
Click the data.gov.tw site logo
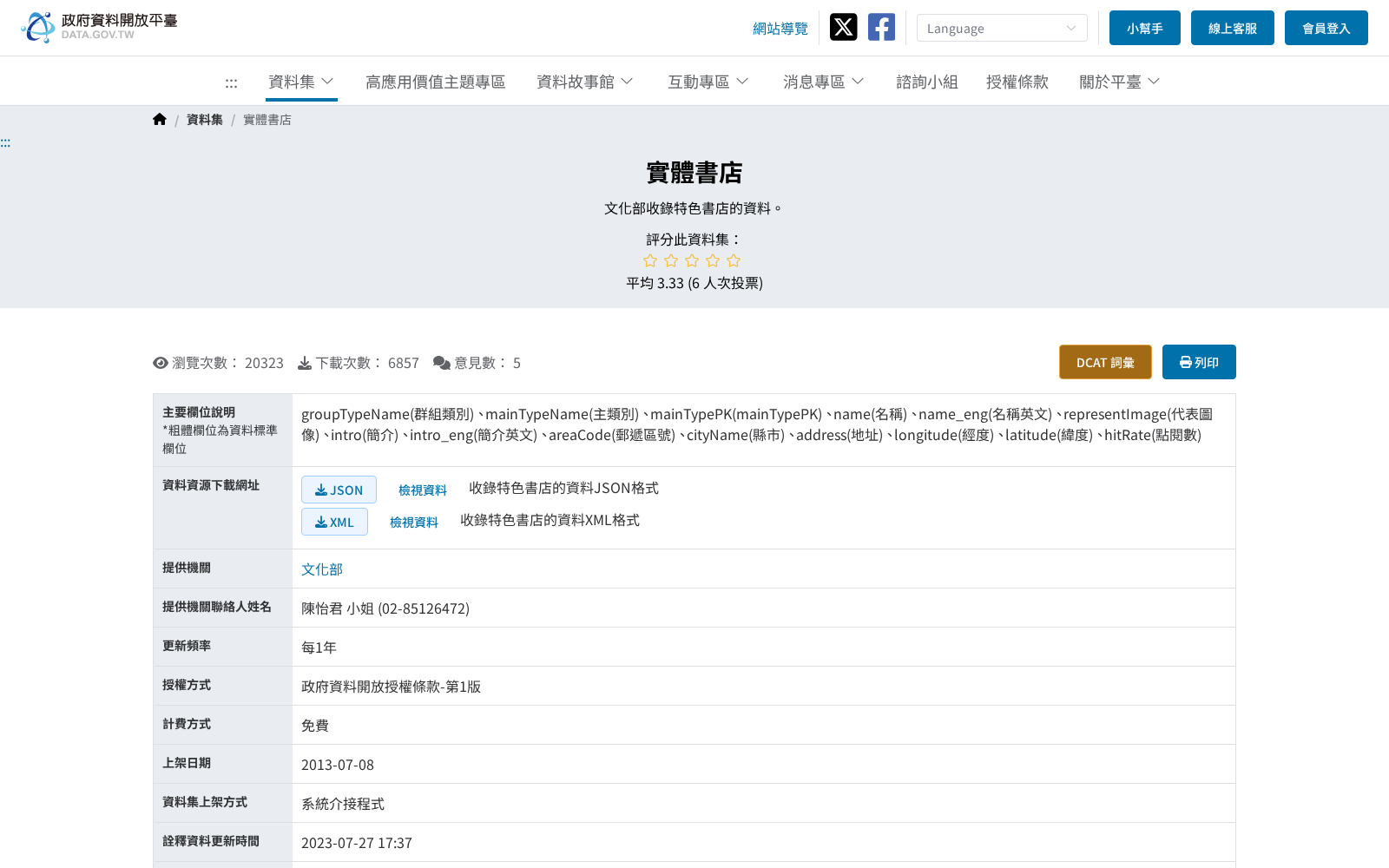[99, 27]
